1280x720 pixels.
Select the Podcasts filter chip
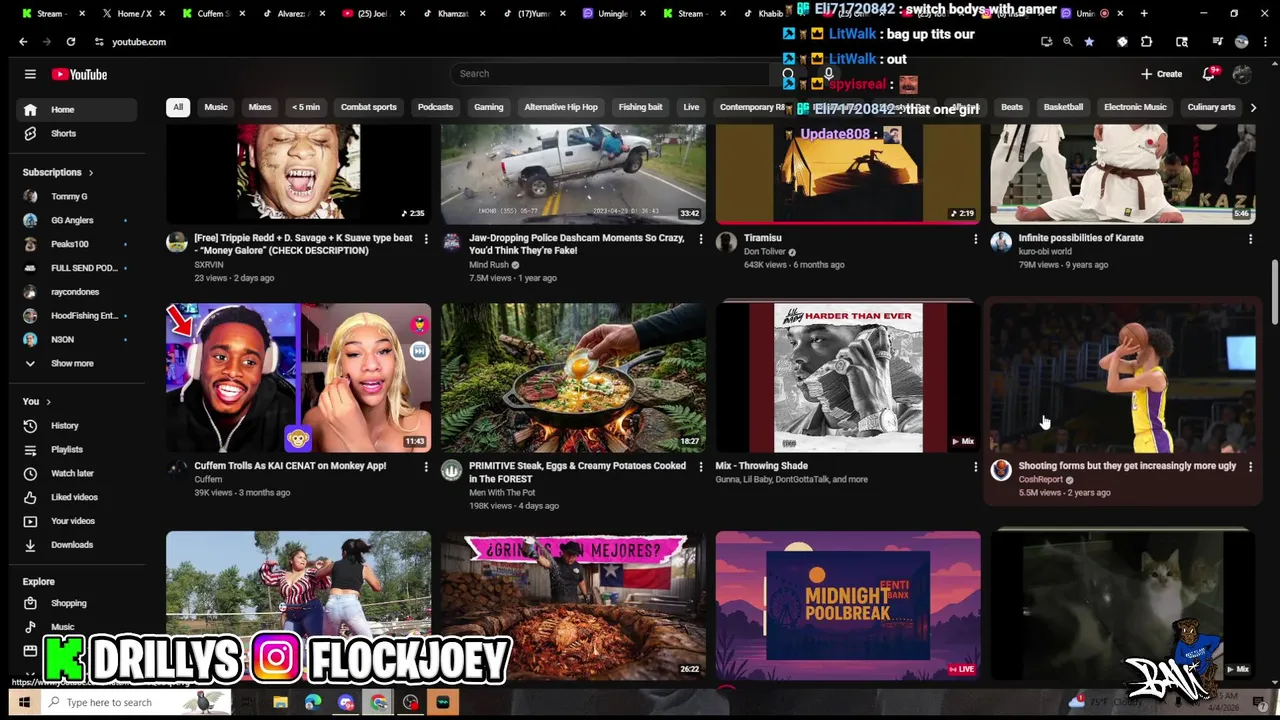[435, 107]
